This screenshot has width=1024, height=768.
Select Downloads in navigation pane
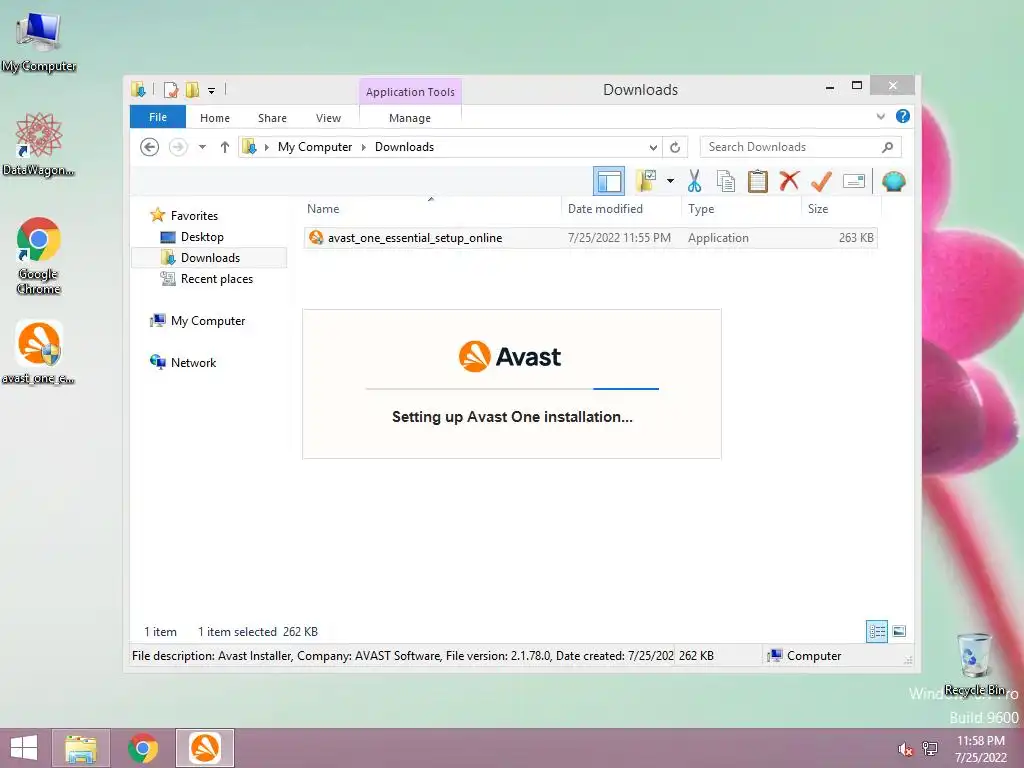[210, 257]
